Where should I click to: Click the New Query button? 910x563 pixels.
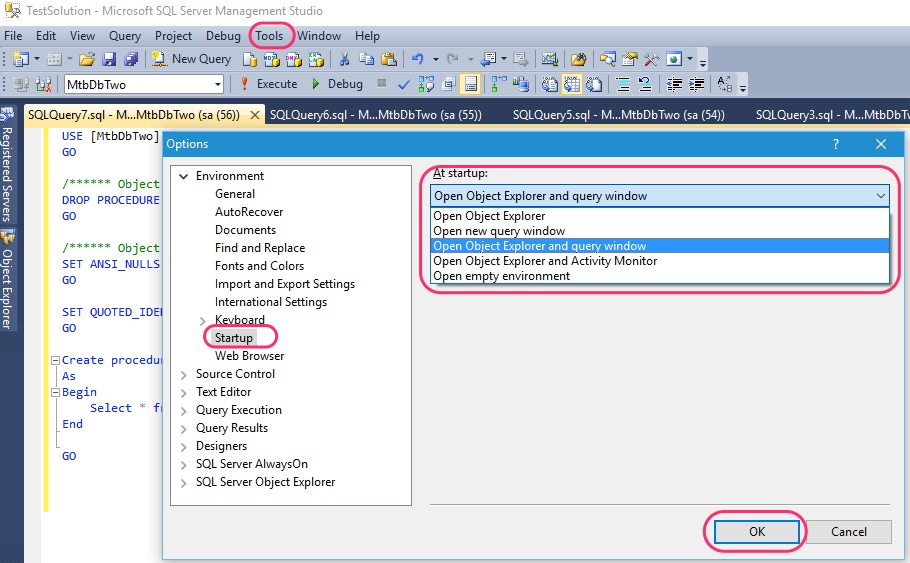tap(191, 59)
